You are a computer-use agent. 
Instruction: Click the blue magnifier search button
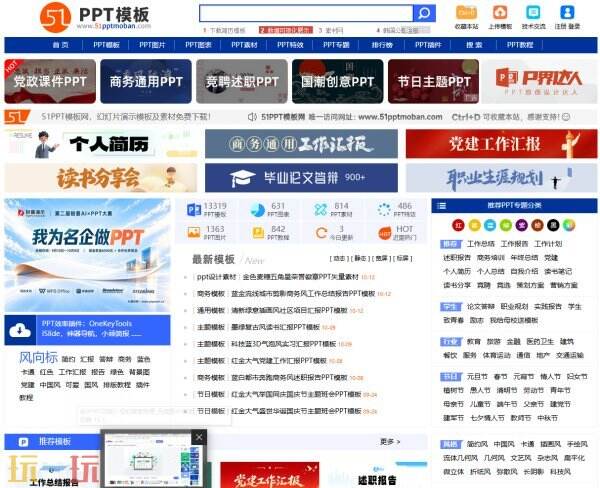424,13
